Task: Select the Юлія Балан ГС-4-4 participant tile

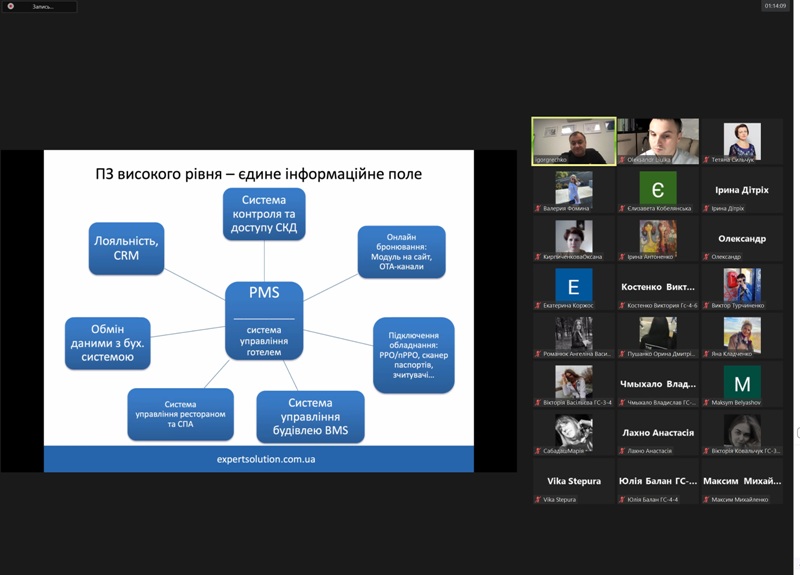Action: (658, 481)
